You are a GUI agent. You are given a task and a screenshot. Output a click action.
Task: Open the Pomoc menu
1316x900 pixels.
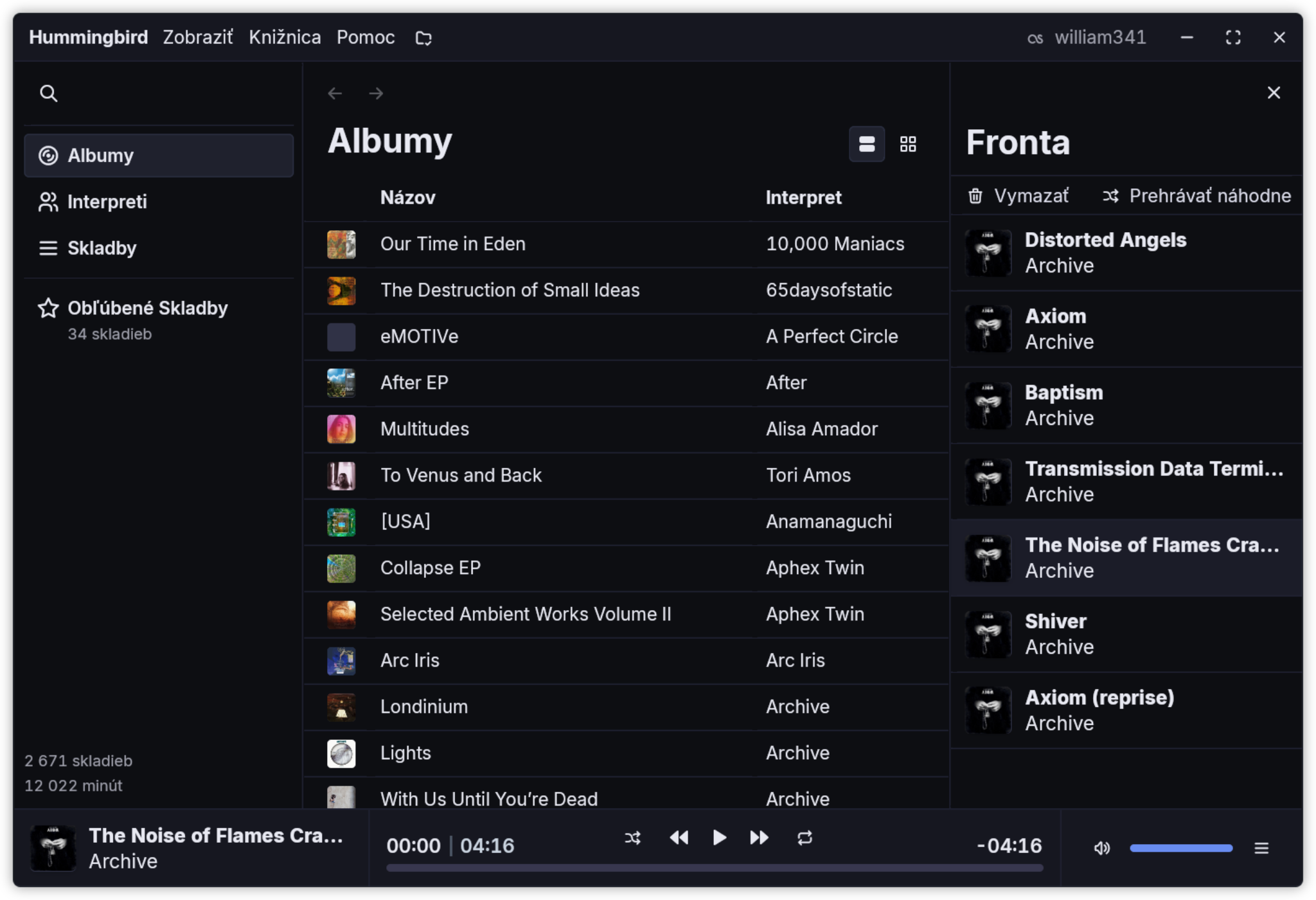click(366, 37)
